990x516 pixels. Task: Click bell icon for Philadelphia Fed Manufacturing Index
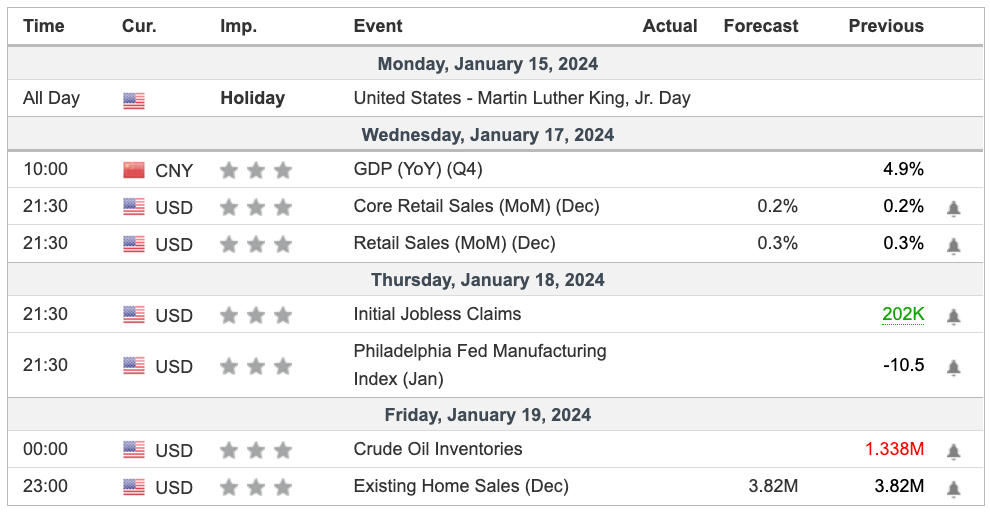coord(953,367)
